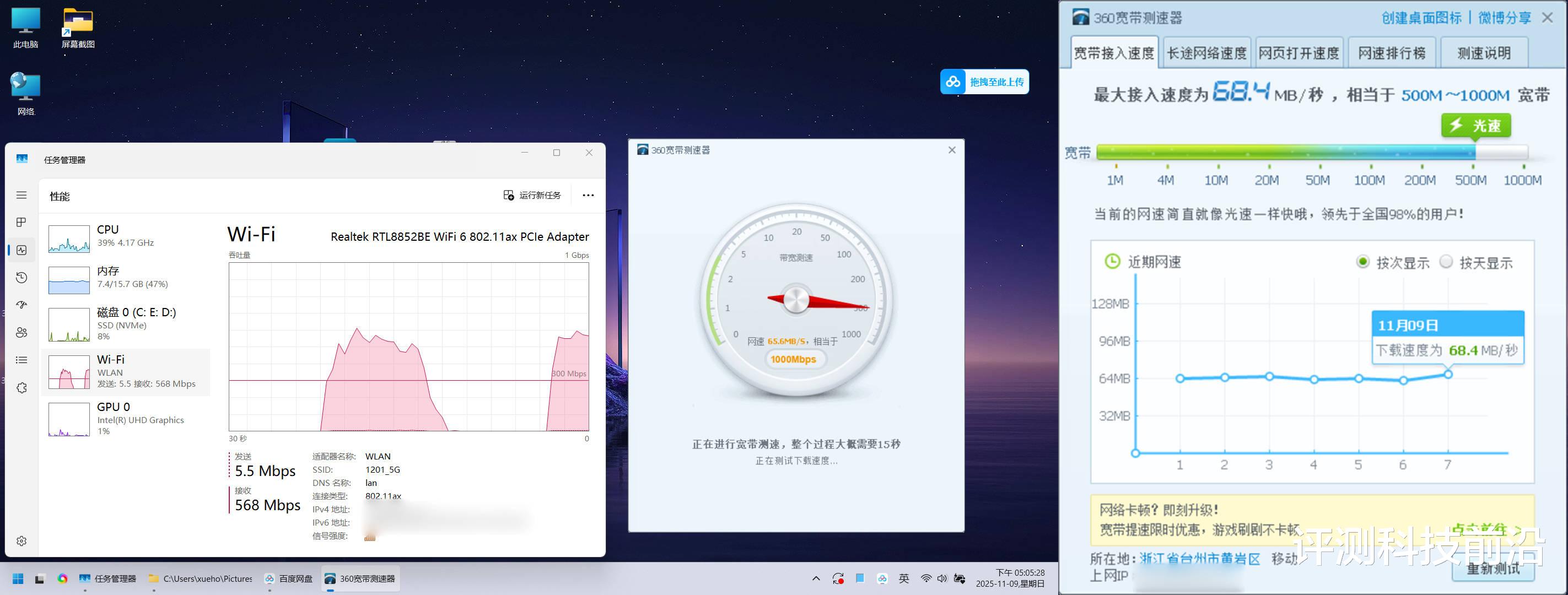Toggle English input method indicator in taskbar

click(904, 578)
